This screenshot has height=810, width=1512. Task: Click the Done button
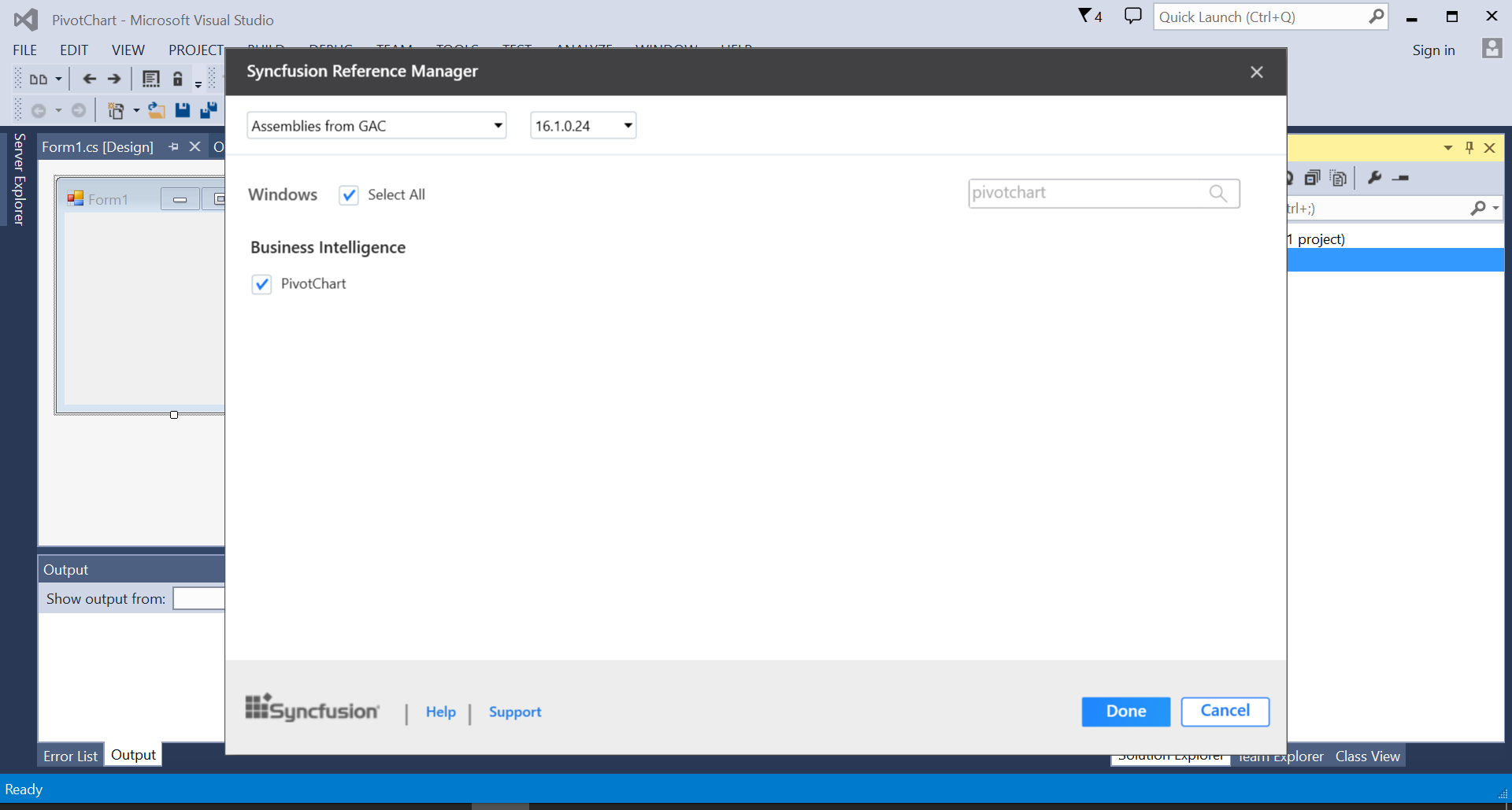[x=1125, y=712]
